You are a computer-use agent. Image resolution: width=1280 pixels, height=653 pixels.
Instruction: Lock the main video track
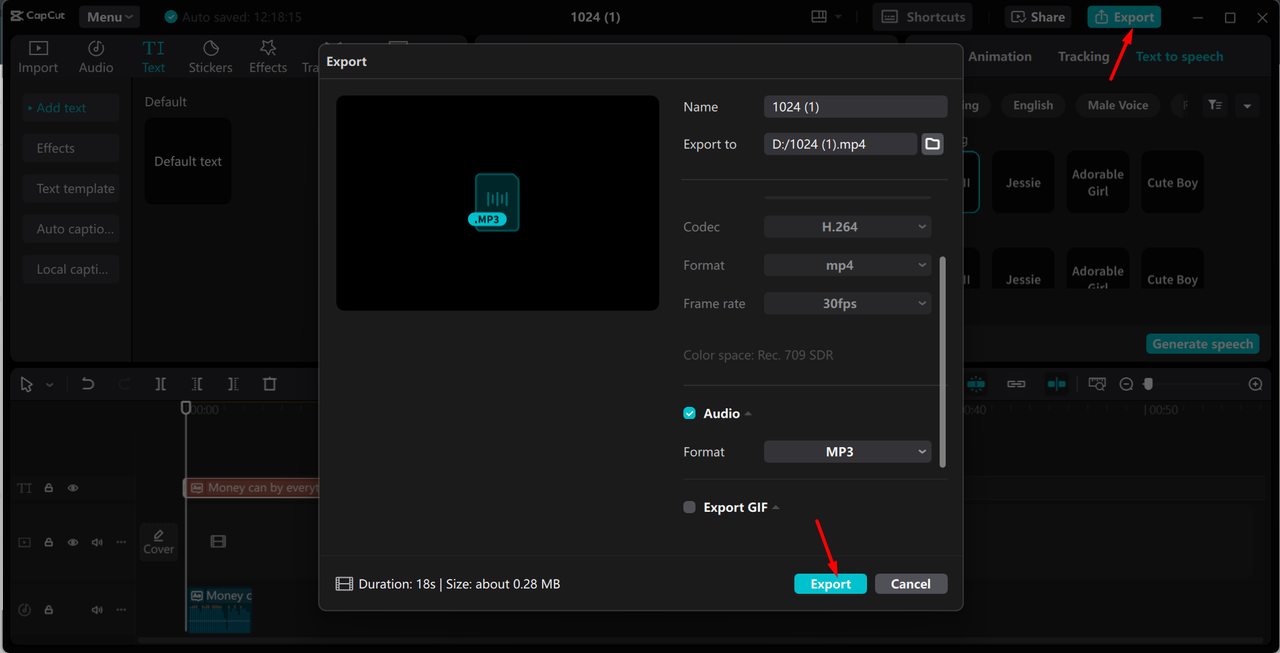[x=49, y=542]
